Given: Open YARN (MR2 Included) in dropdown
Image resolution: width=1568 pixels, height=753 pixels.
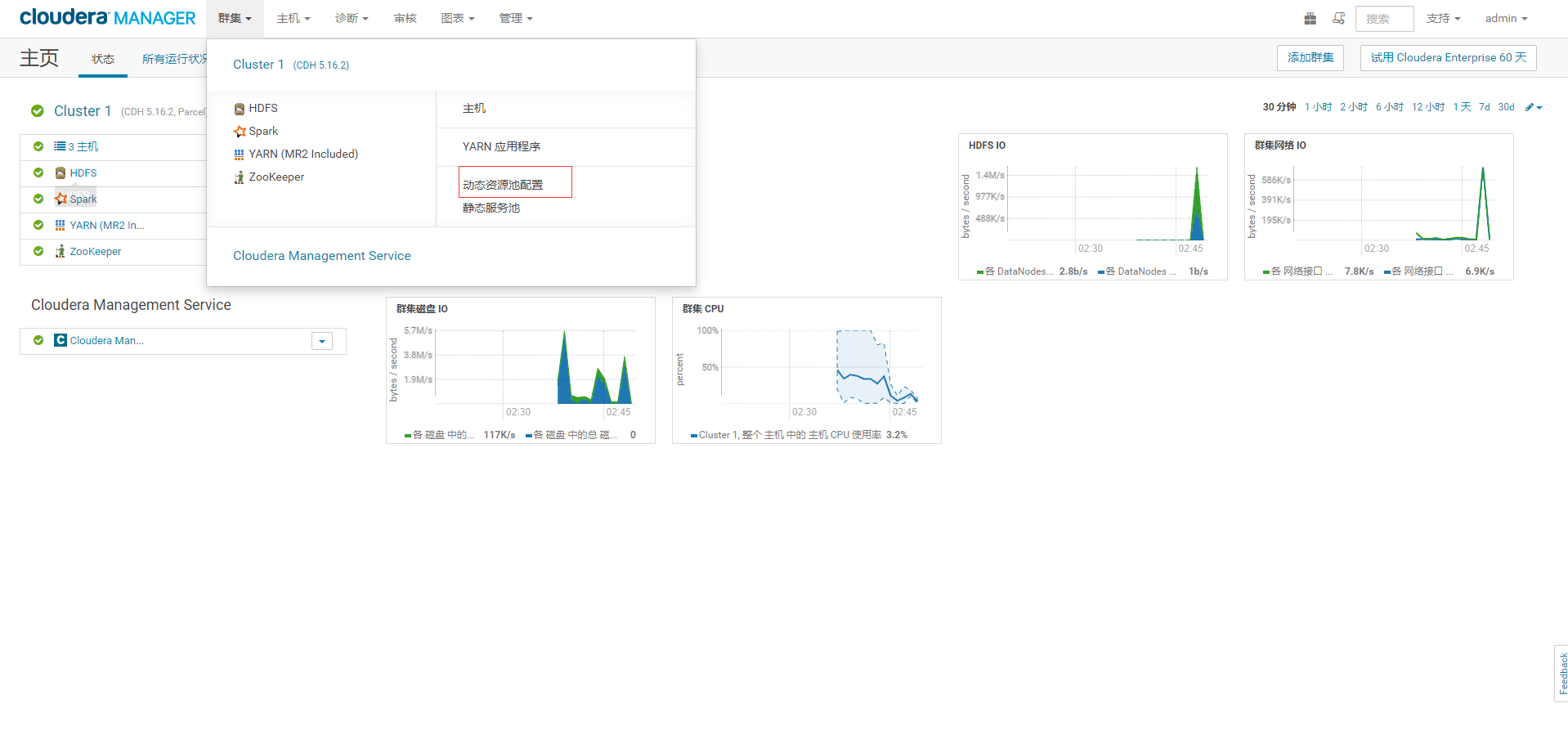Looking at the screenshot, I should (x=303, y=154).
